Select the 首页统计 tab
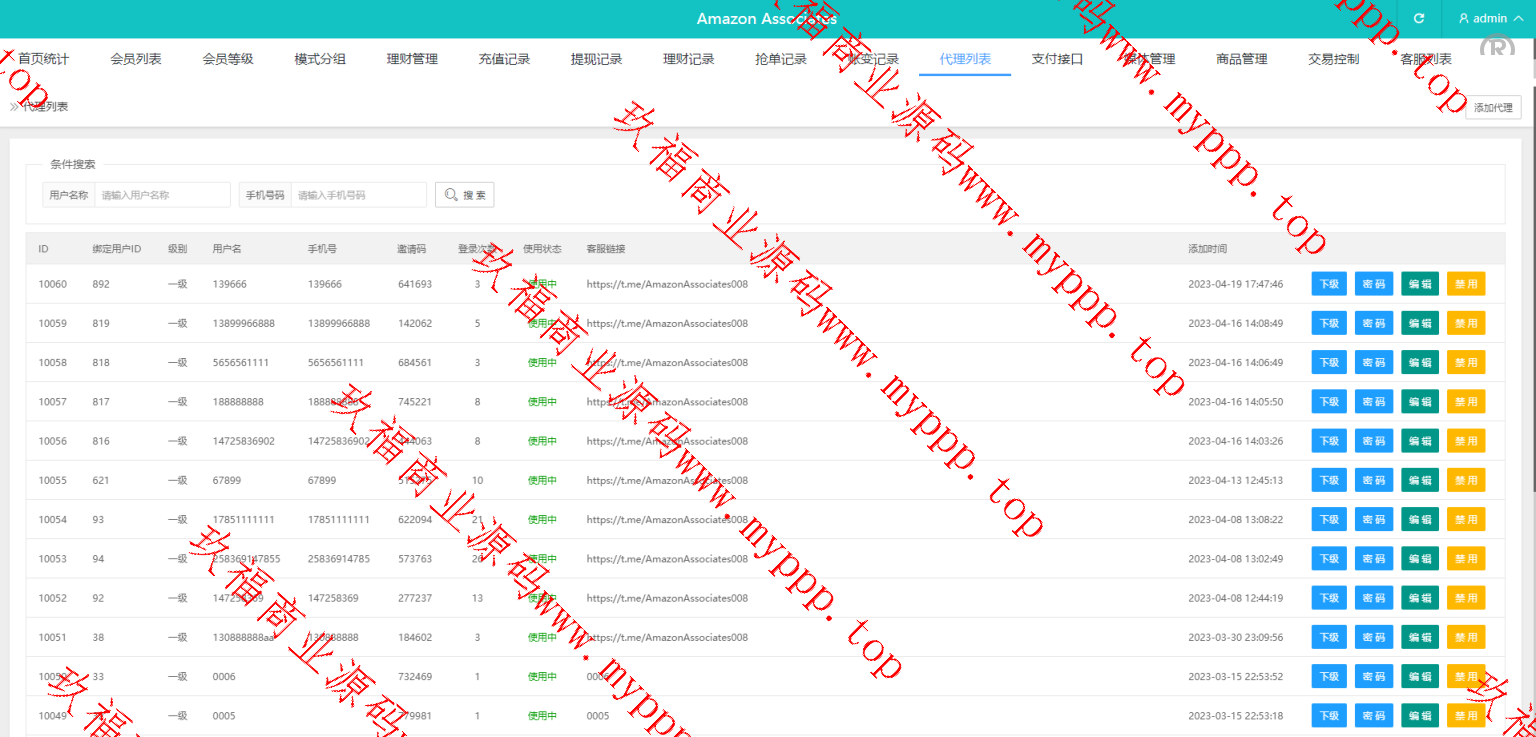Image resolution: width=1536 pixels, height=737 pixels. [44, 59]
